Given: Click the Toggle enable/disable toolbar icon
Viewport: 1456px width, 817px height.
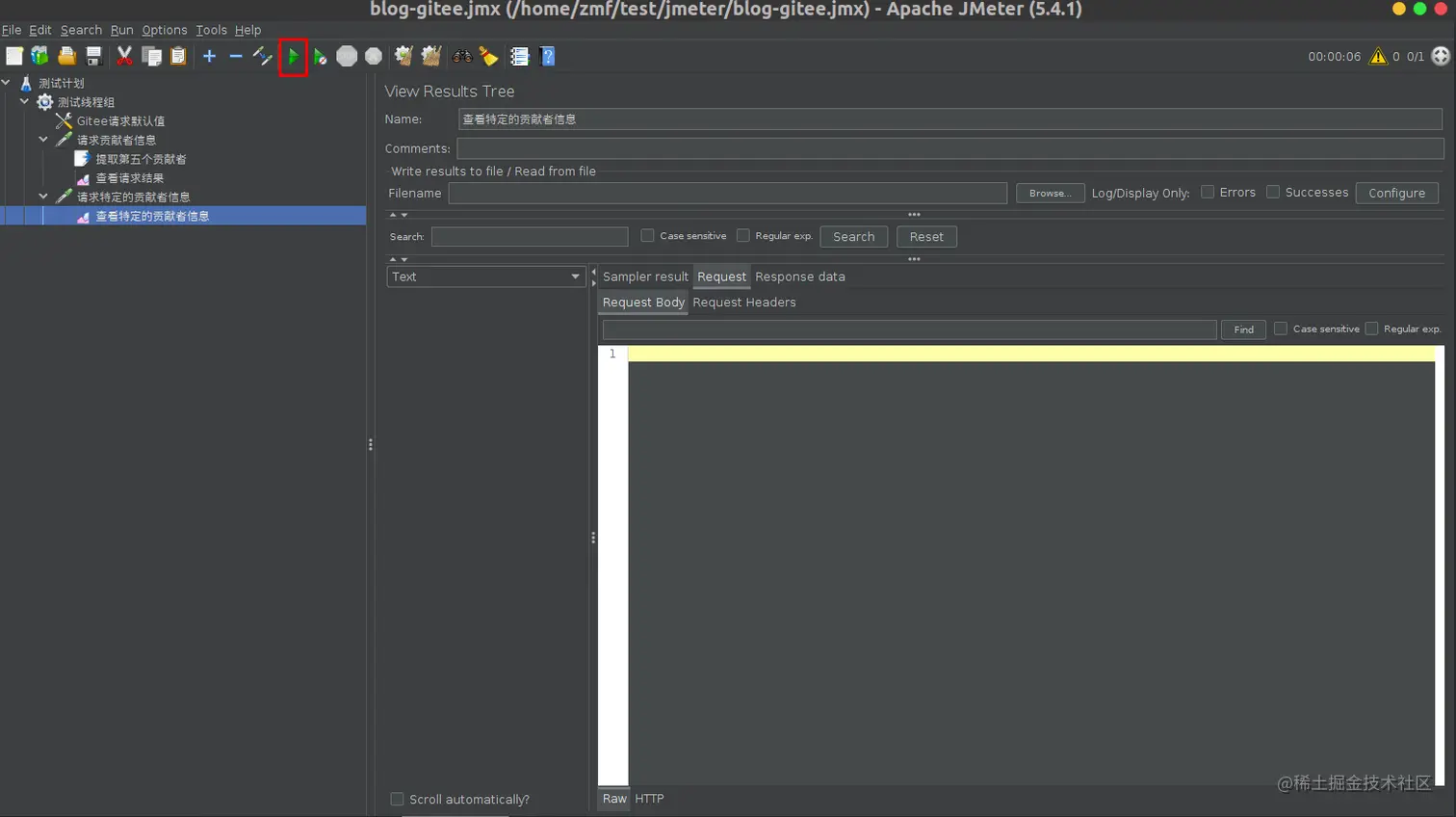Looking at the screenshot, I should pos(262,57).
